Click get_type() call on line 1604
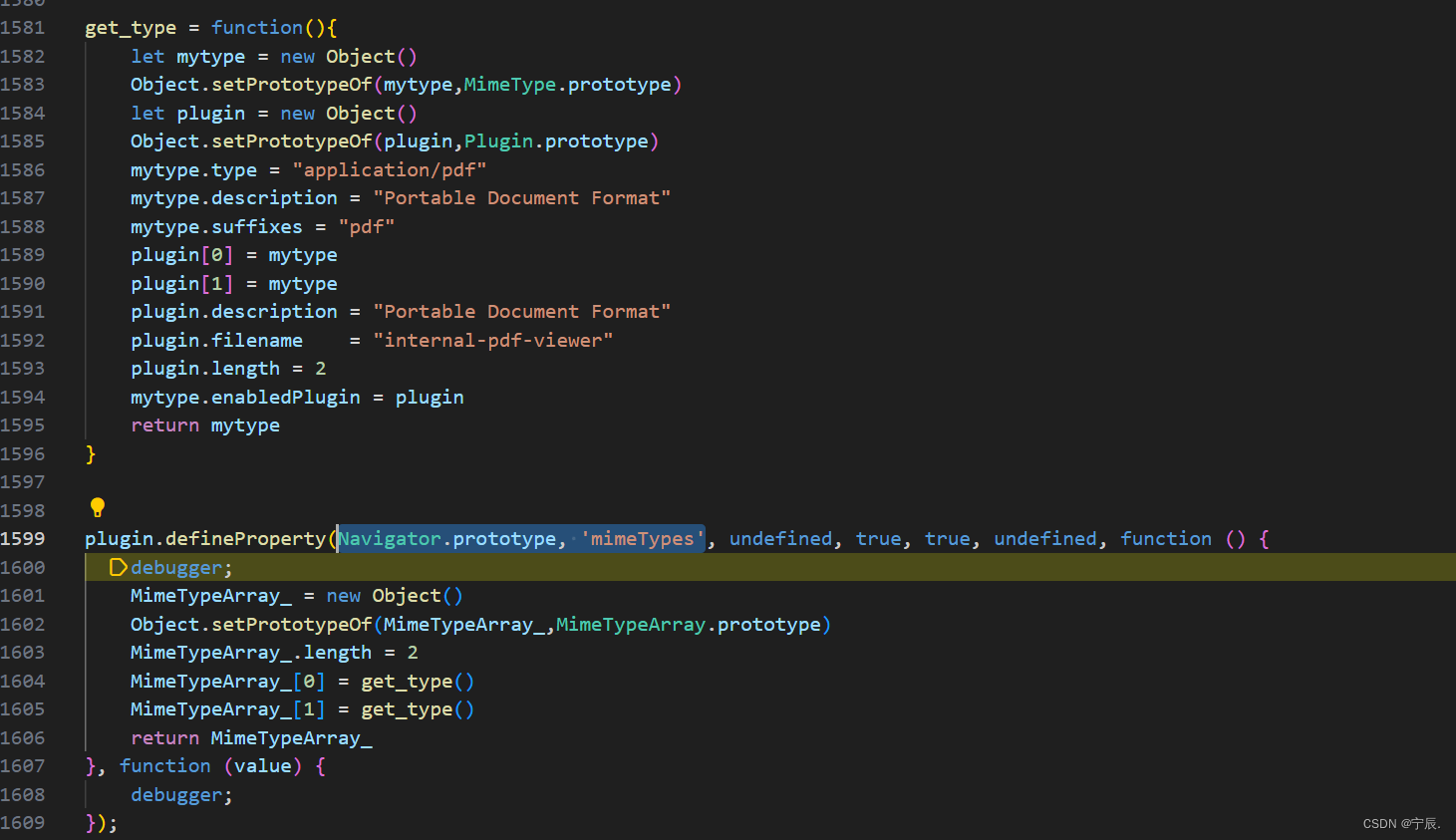Screen dimensions: 1456x840 point(418,682)
